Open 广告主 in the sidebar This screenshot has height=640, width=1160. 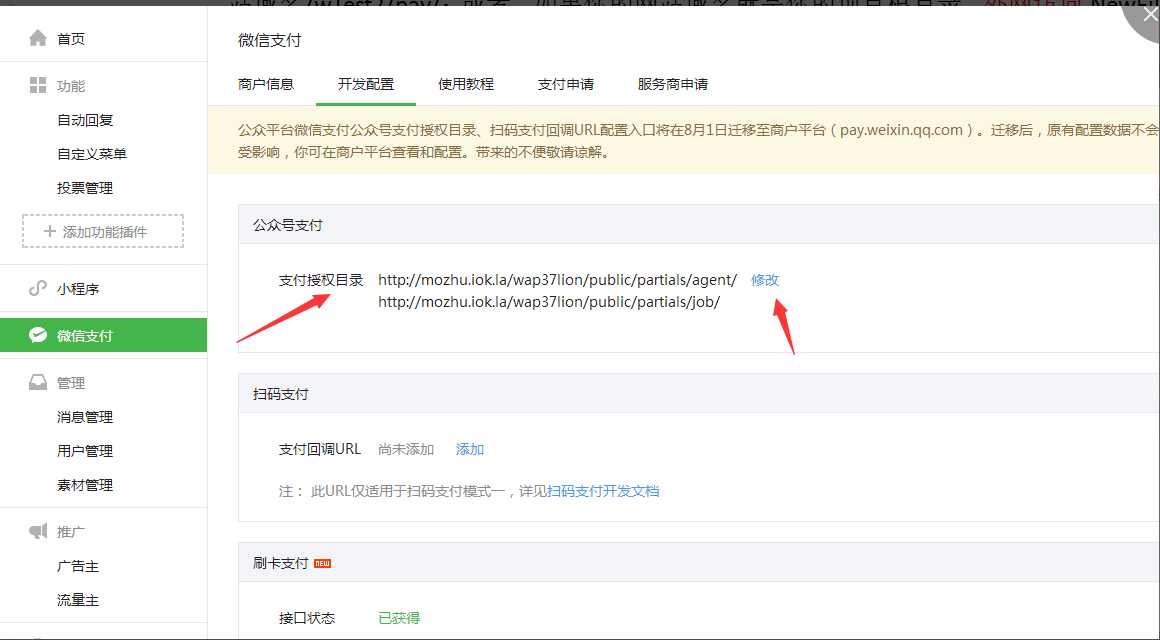click(78, 566)
